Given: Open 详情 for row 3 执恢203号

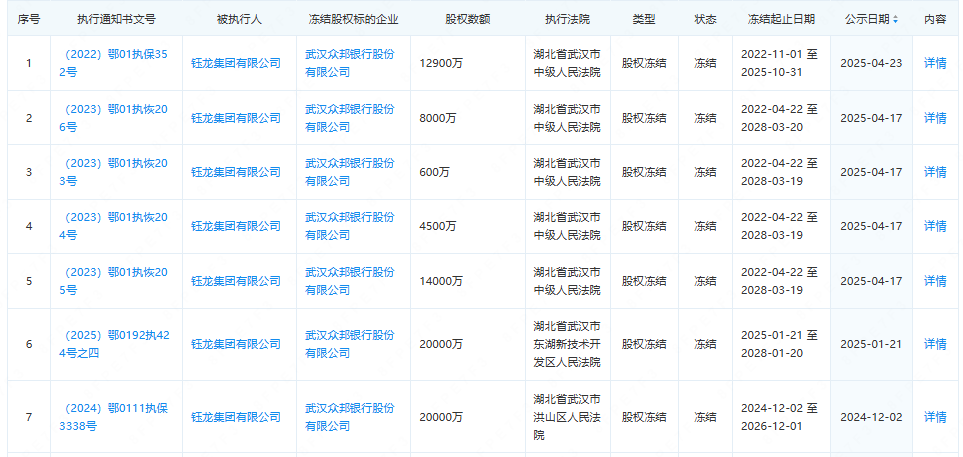Looking at the screenshot, I should click(935, 172).
